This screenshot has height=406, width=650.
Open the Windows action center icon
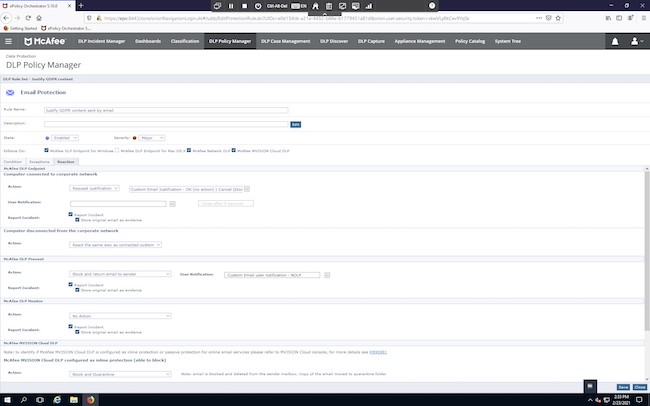point(639,400)
